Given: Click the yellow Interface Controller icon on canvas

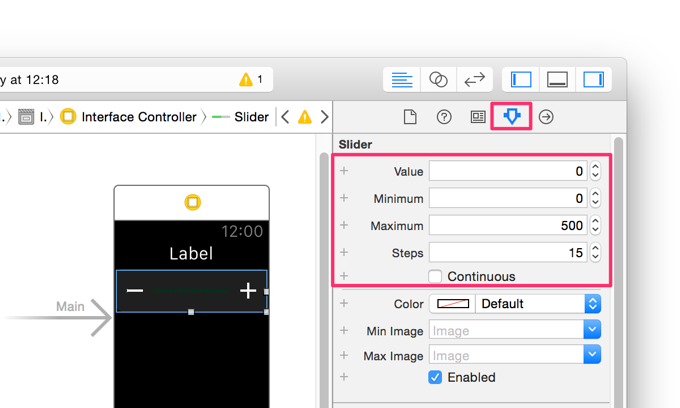Looking at the screenshot, I should pos(193,202).
